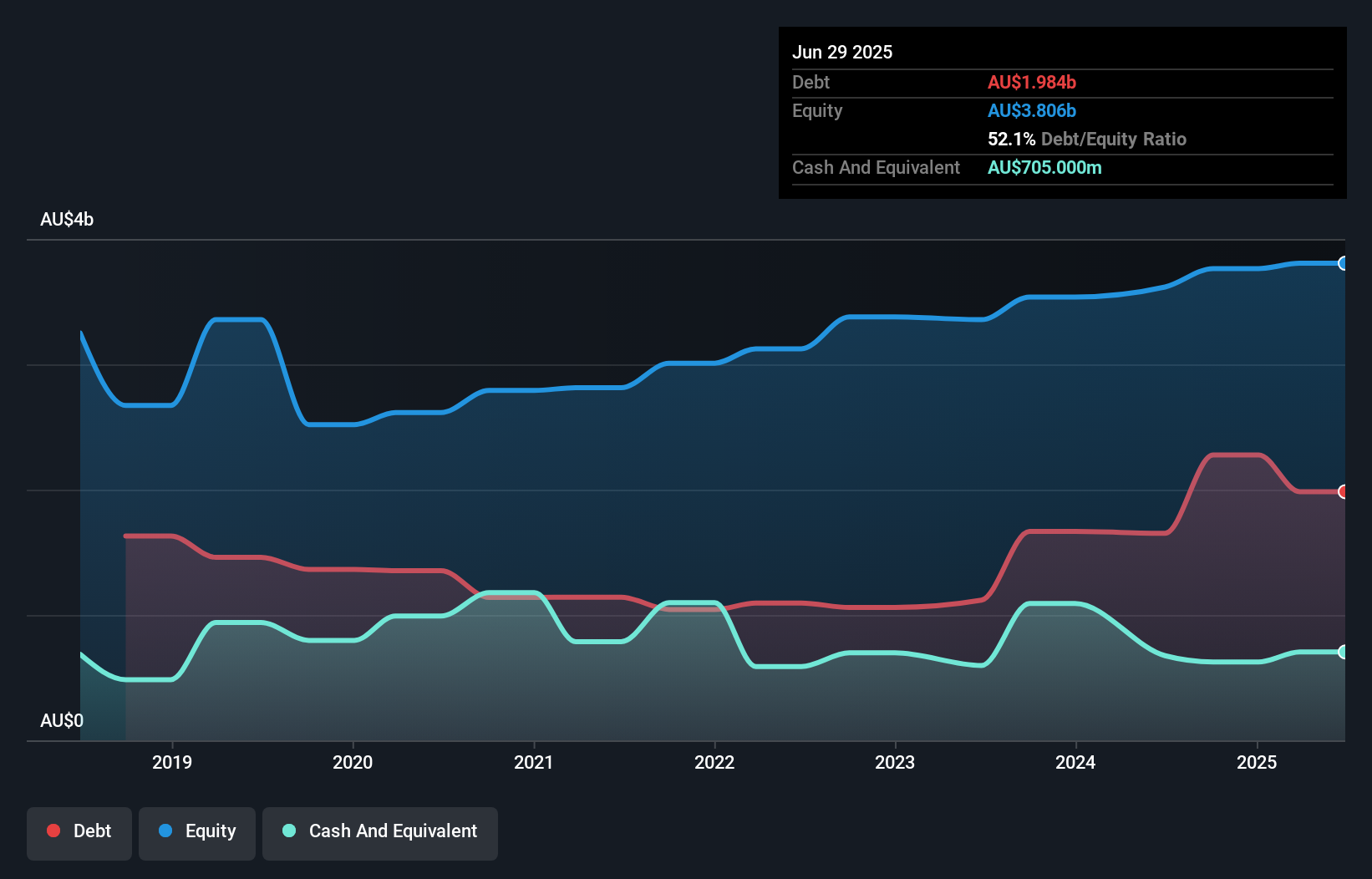The height and width of the screenshot is (879, 1372).
Task: Click the AU$3.806b Equity value in tooltip
Action: [x=1032, y=110]
